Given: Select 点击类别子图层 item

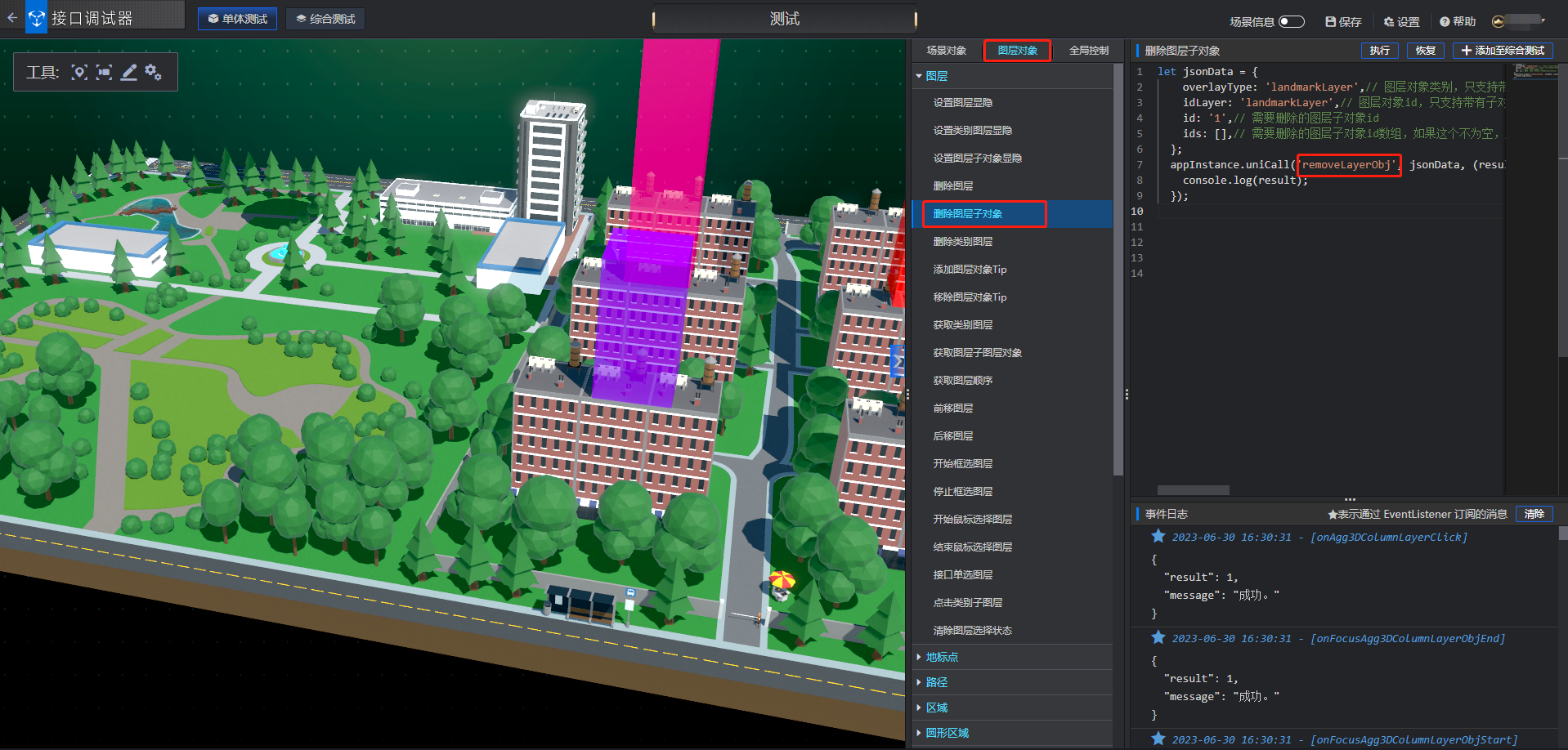Looking at the screenshot, I should point(1012,603).
